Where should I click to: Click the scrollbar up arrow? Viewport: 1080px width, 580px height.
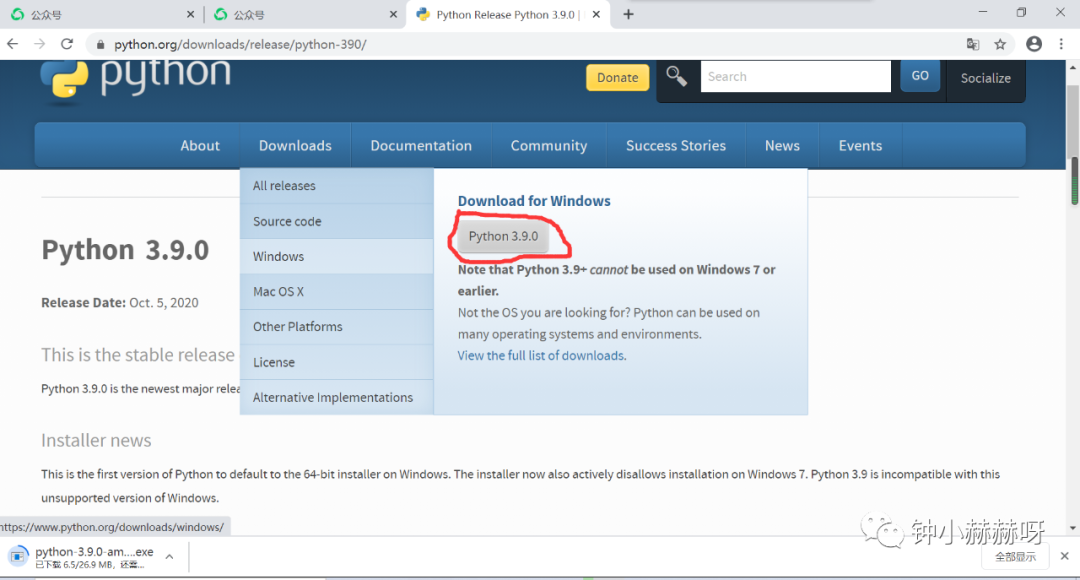click(x=1073, y=68)
